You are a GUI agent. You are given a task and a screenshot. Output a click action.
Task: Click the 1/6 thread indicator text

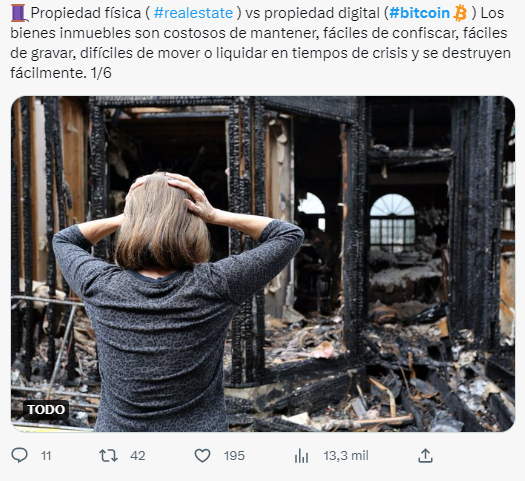[101, 73]
